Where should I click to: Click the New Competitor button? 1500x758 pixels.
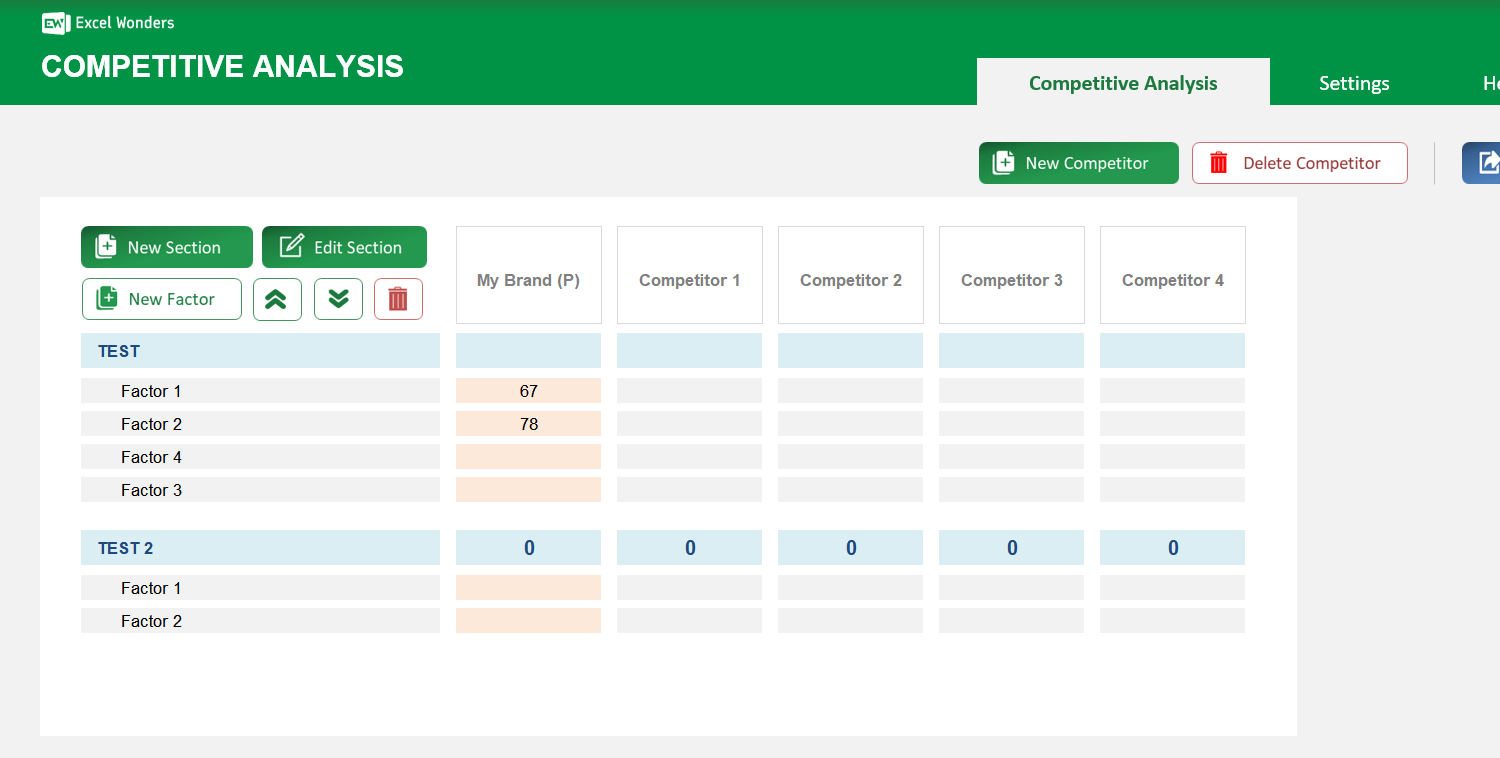[1078, 162]
